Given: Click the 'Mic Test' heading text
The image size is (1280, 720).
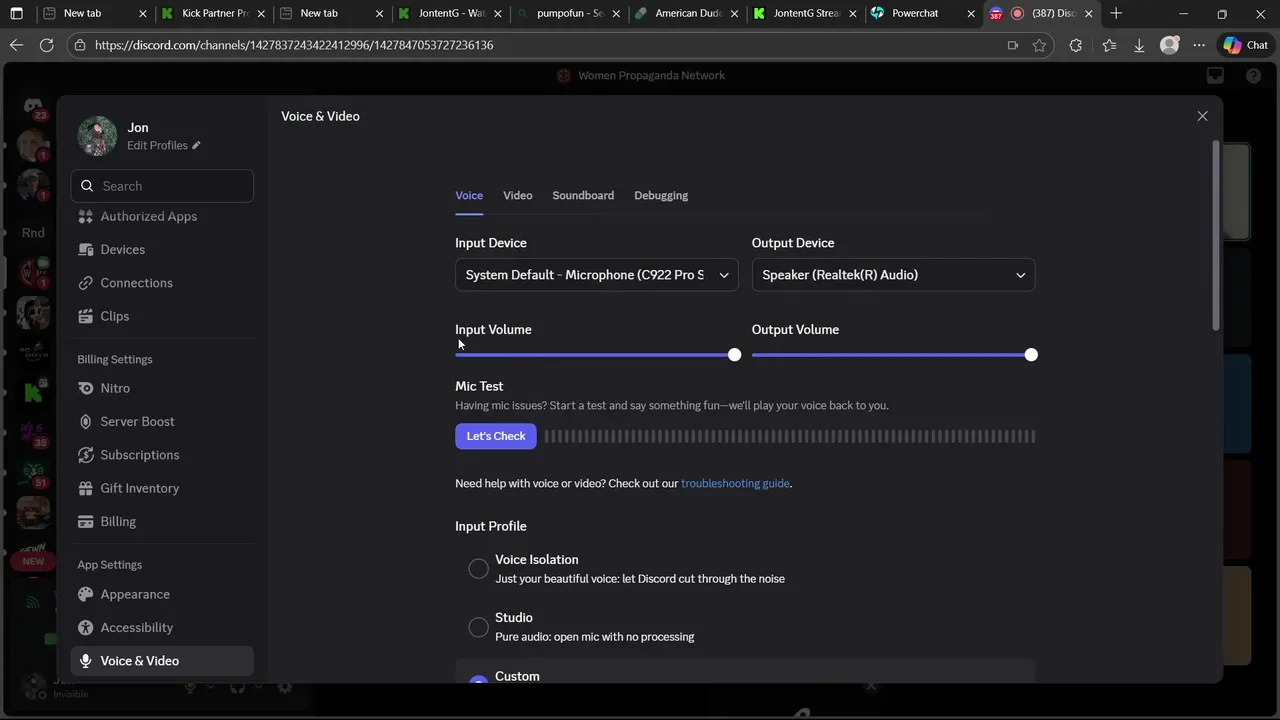Looking at the screenshot, I should point(479,386).
